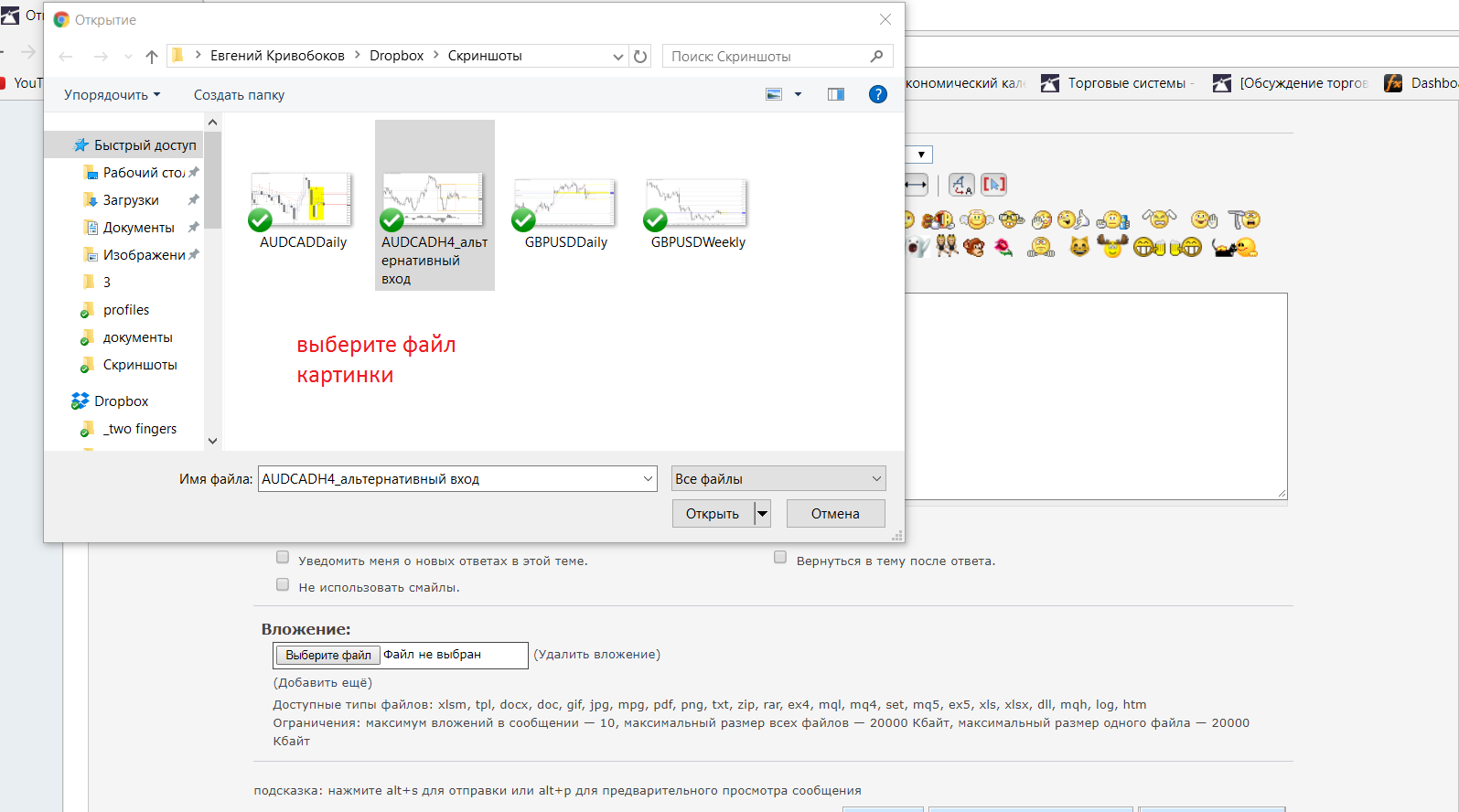Image resolution: width=1459 pixels, height=812 pixels.
Task: Select AUDCADH4_альтернативный вход file
Action: click(434, 206)
